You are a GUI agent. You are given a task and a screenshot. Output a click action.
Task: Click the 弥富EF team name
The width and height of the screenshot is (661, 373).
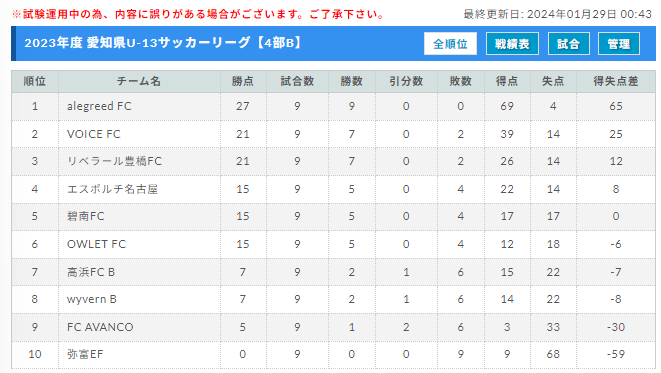pyautogui.click(x=85, y=354)
